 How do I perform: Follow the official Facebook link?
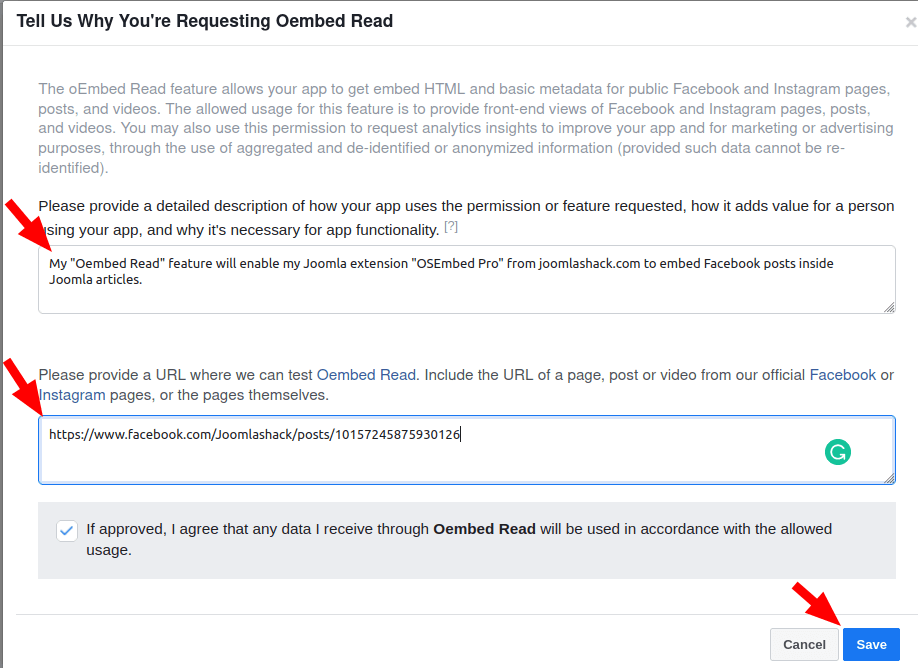(842, 375)
